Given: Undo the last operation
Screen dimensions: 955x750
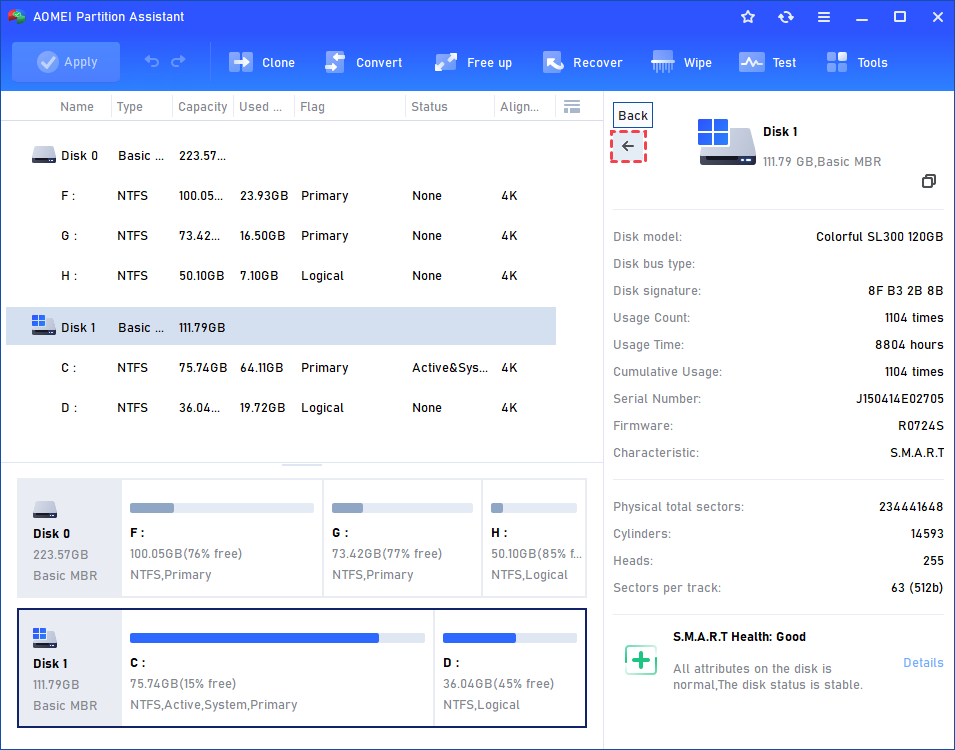Looking at the screenshot, I should 152,62.
